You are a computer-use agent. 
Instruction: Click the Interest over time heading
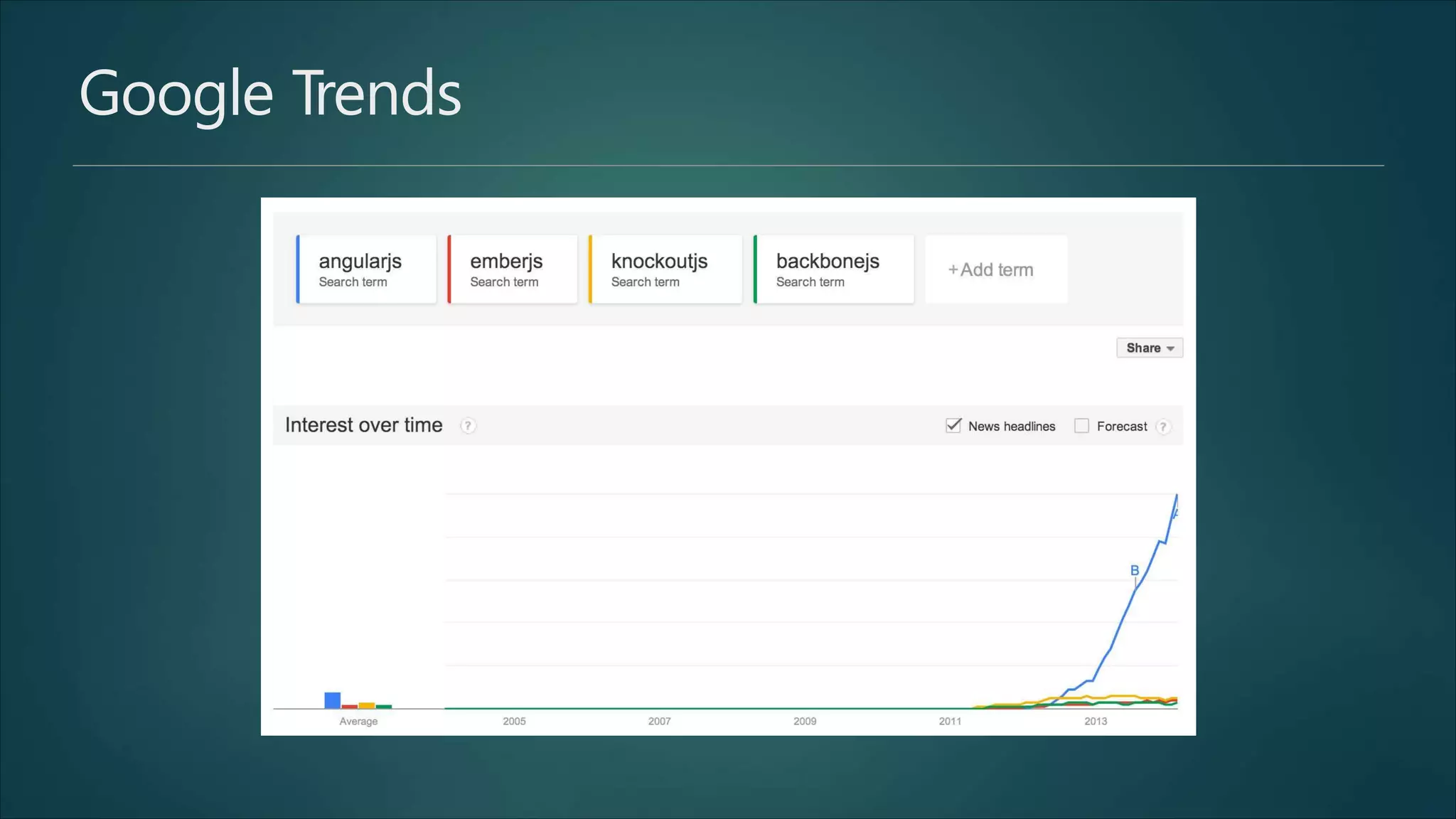coord(364,425)
